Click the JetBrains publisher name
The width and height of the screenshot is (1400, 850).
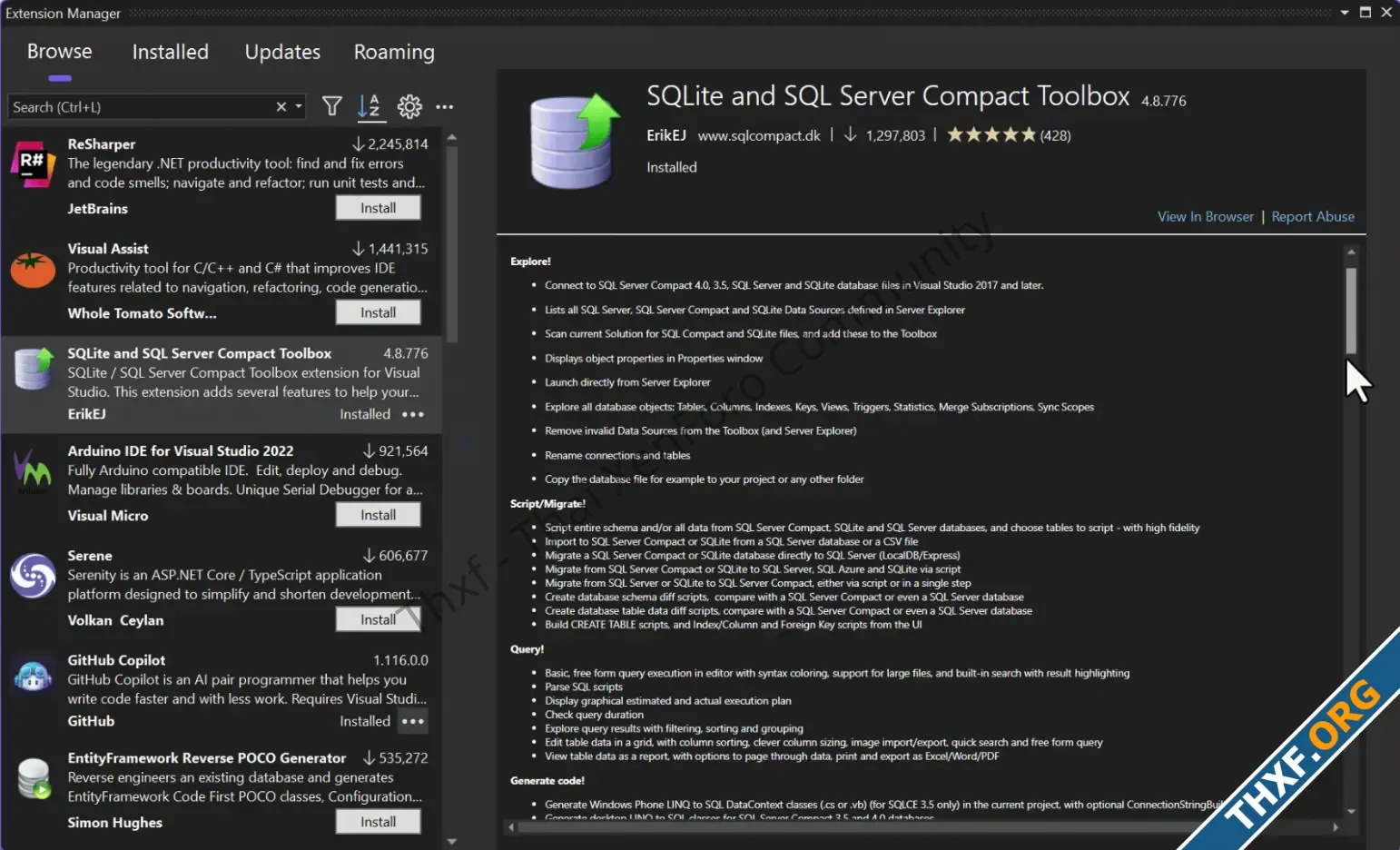click(x=97, y=208)
